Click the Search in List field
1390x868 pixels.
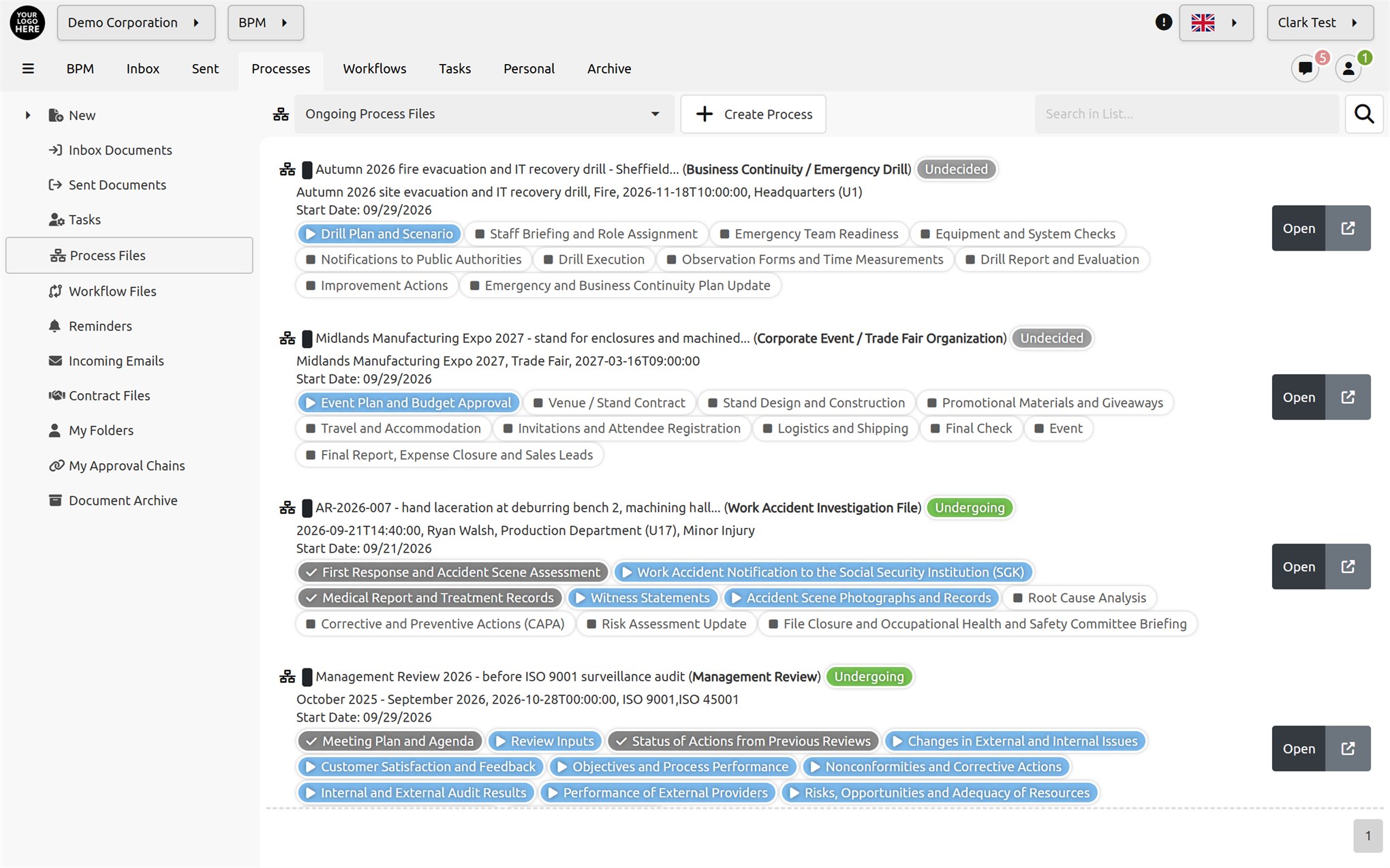(1187, 114)
